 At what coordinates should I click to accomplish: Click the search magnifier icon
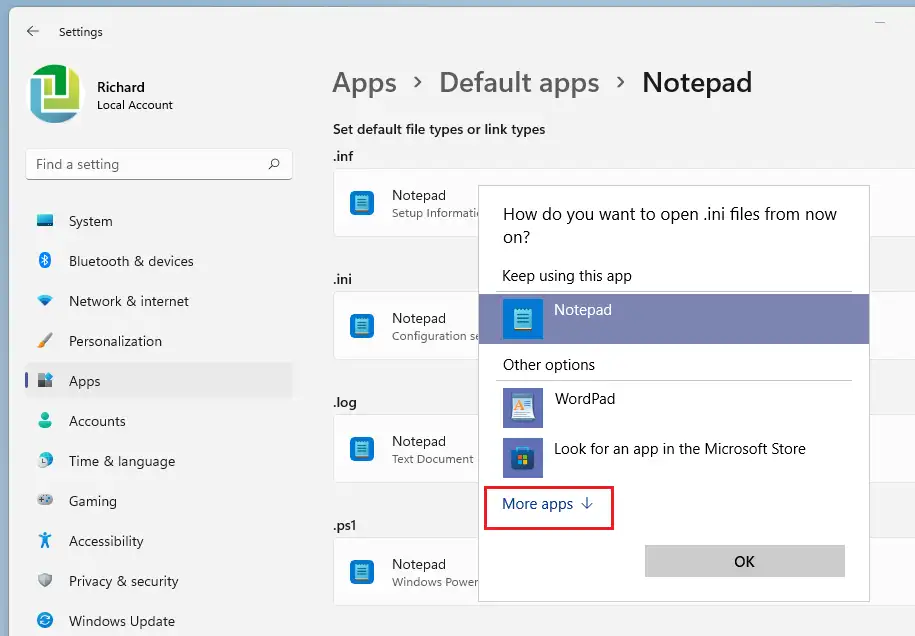pyautogui.click(x=274, y=164)
